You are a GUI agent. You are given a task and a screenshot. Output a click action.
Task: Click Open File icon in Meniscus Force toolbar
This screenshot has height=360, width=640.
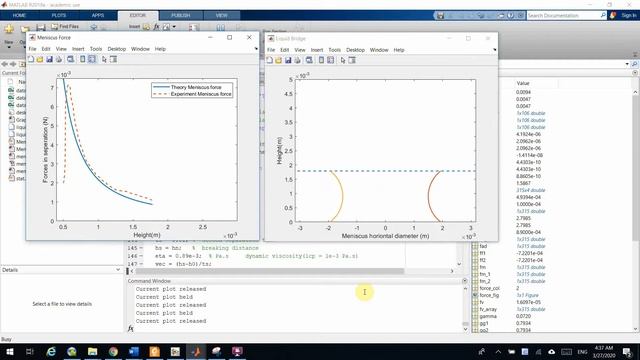click(40, 60)
